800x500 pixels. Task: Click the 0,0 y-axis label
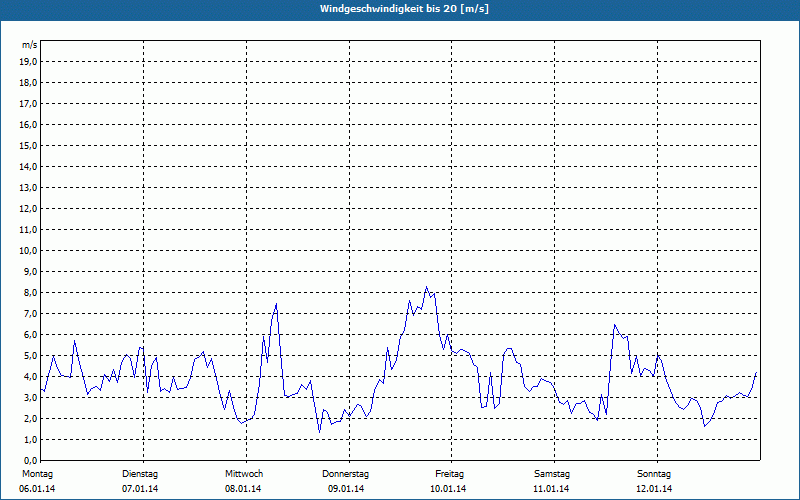coord(30,461)
